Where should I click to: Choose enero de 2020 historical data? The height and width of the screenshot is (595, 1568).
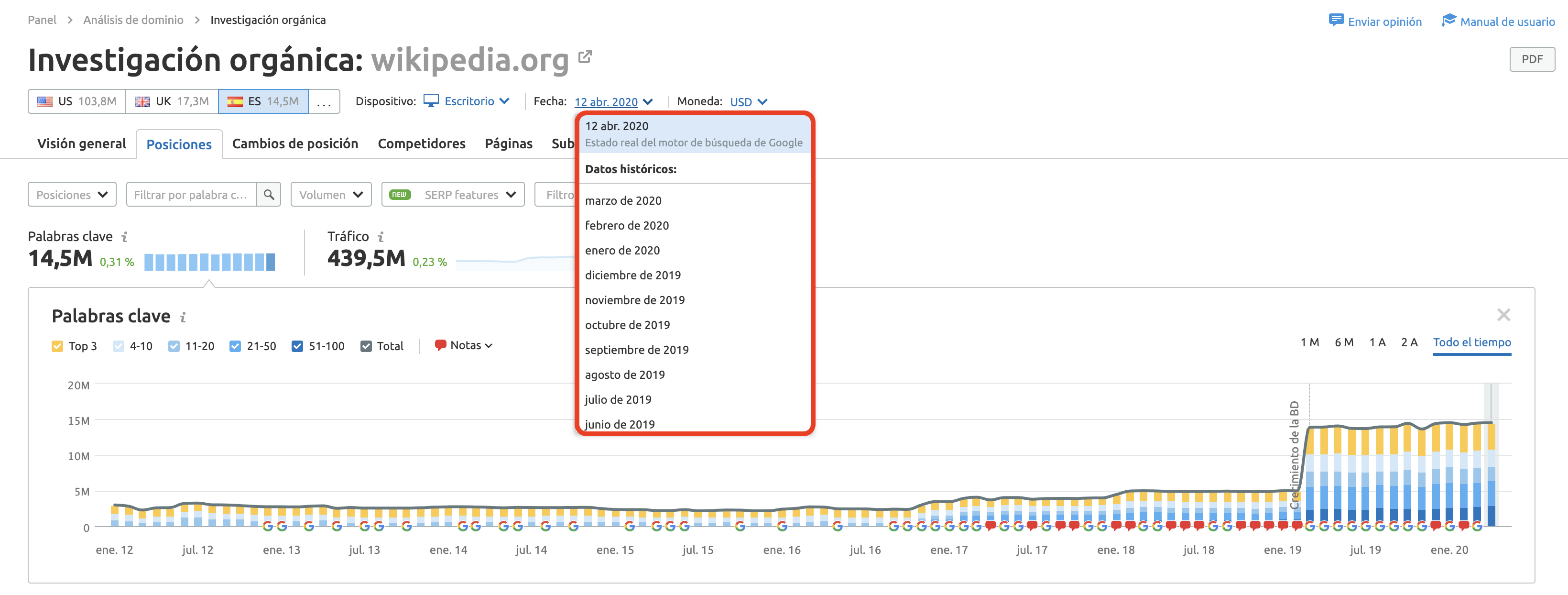point(694,250)
